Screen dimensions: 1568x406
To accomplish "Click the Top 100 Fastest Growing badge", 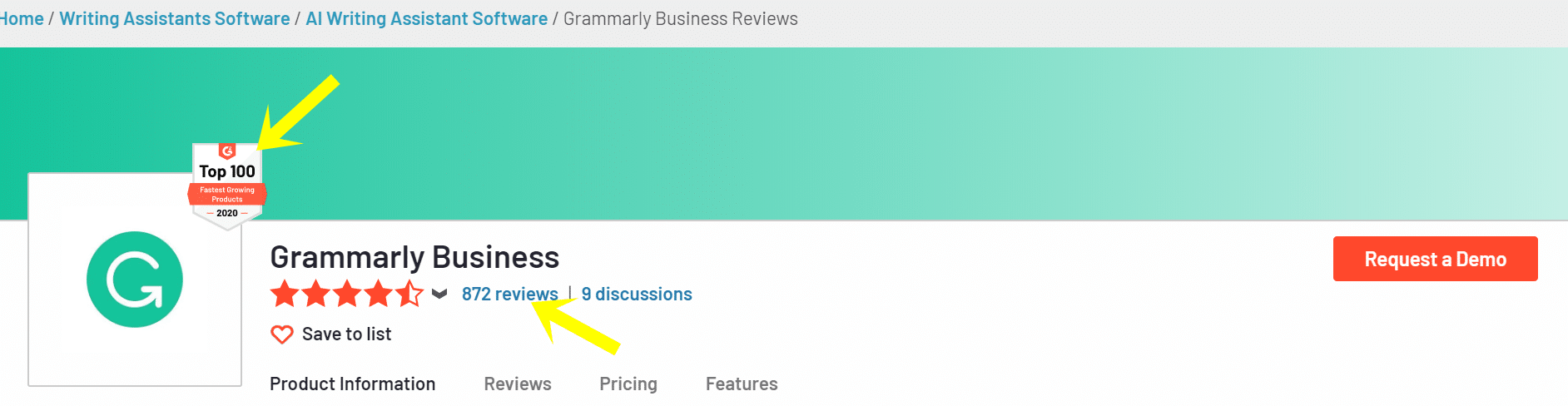I will pyautogui.click(x=227, y=186).
